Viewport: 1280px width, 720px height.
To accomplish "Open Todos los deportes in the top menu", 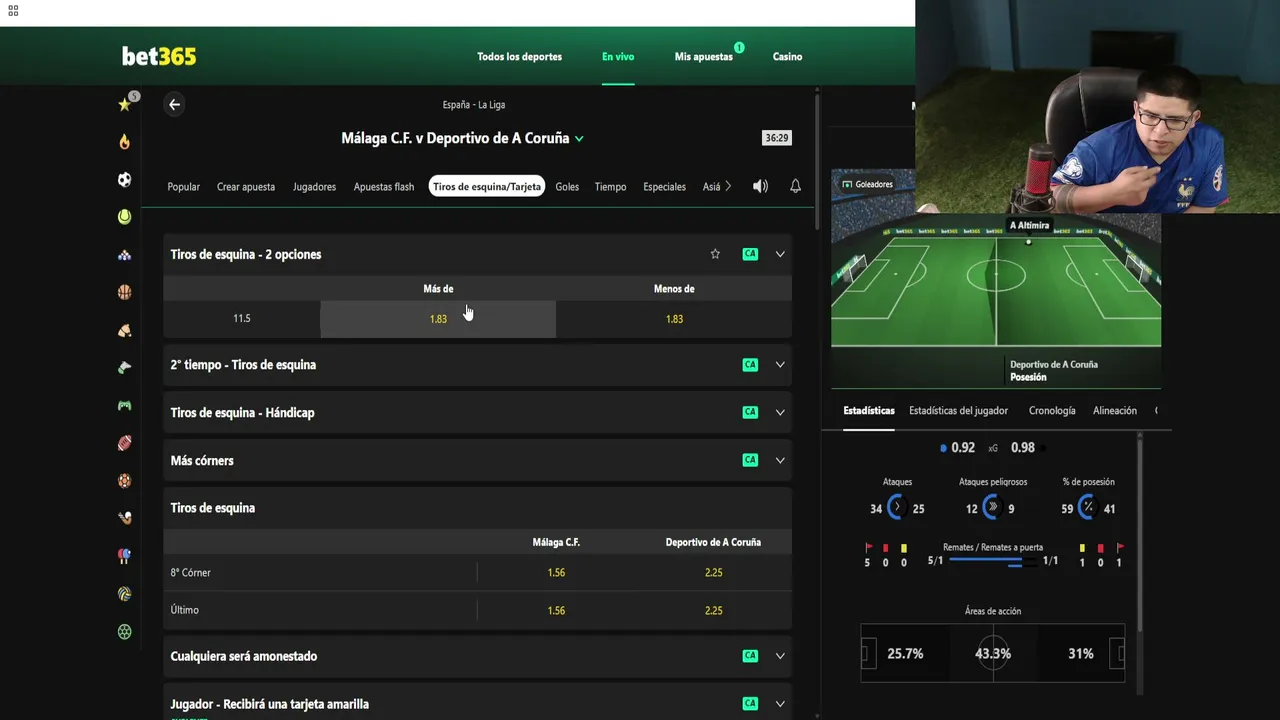I will [519, 57].
